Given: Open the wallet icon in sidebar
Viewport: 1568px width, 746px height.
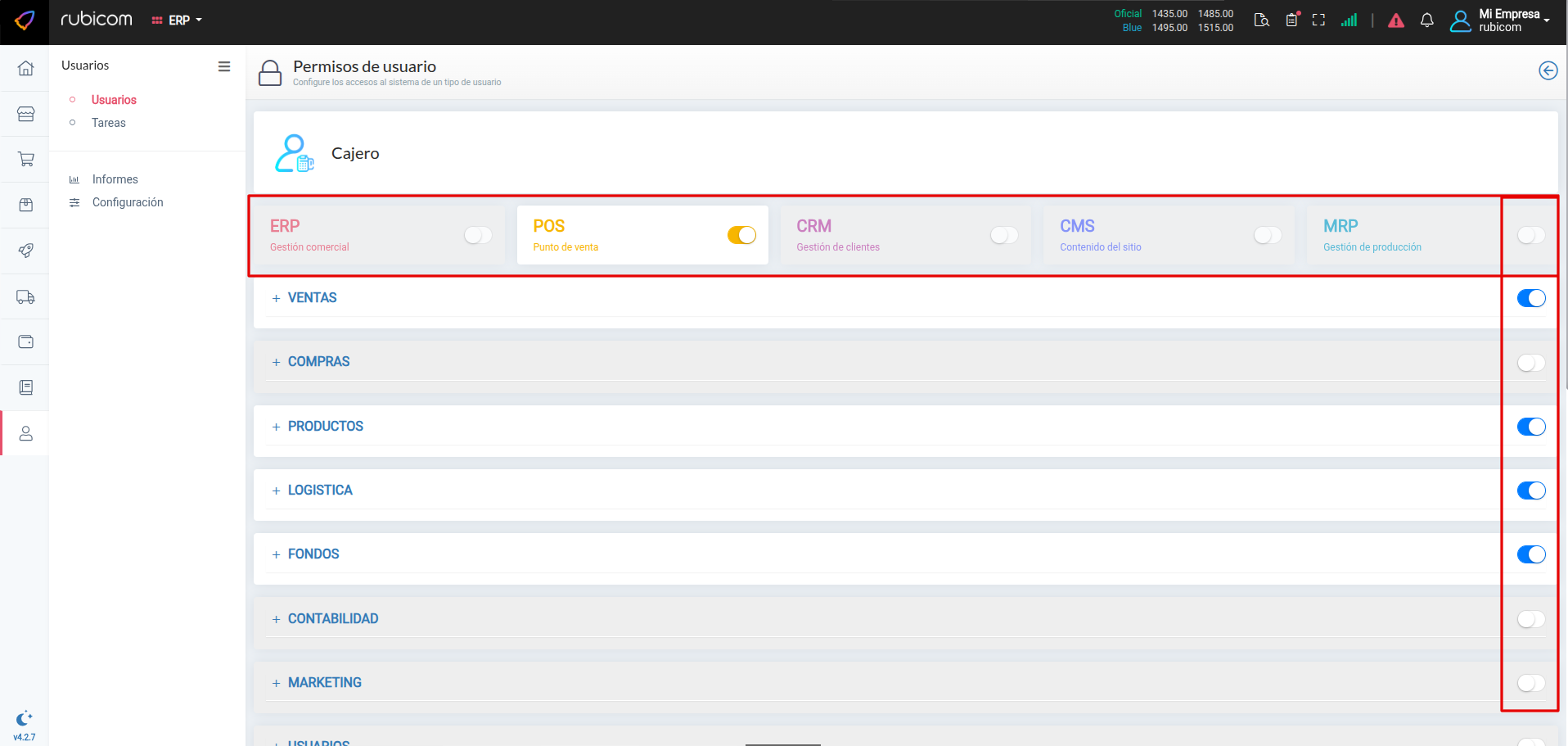Looking at the screenshot, I should point(25,341).
